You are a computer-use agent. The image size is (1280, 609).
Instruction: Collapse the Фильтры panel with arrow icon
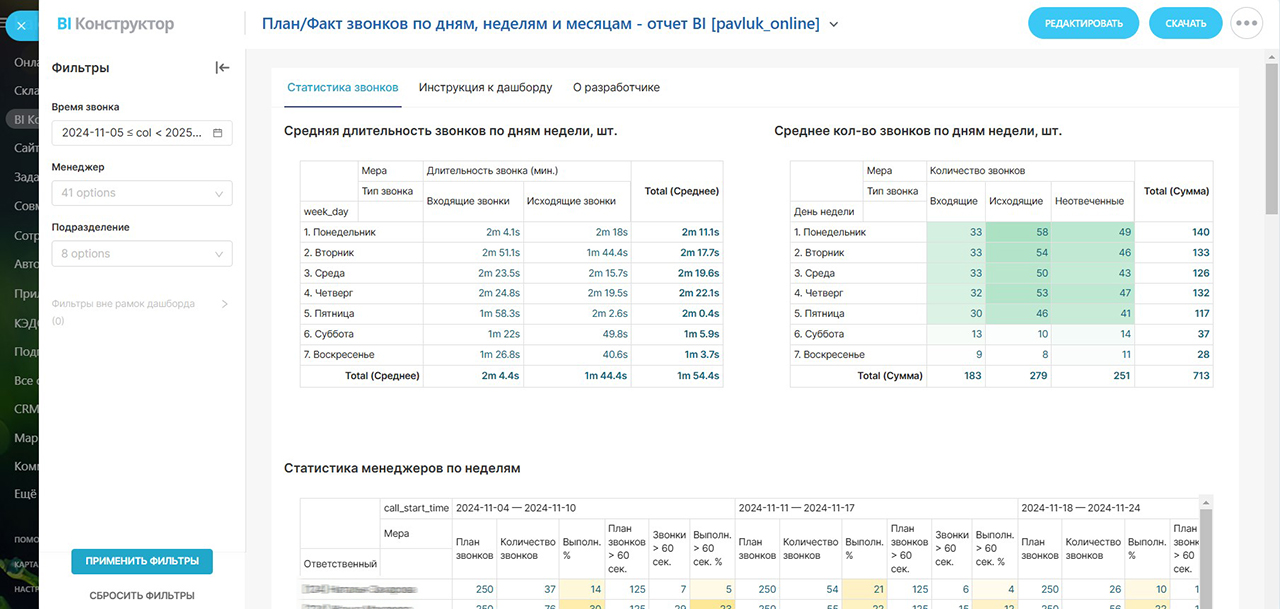pos(222,68)
